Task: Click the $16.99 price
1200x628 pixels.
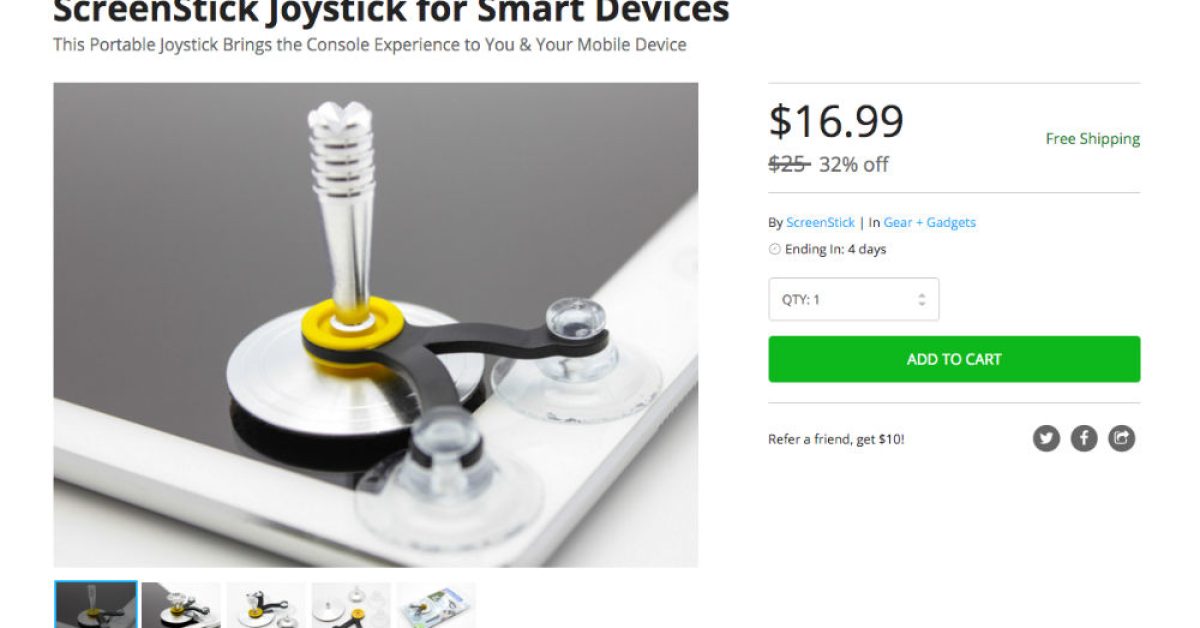Action: 836,121
